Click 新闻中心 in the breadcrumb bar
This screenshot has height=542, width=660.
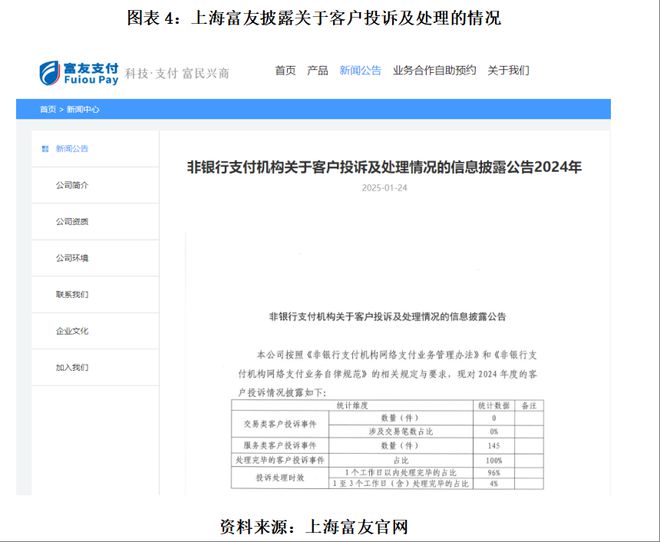click(84, 109)
